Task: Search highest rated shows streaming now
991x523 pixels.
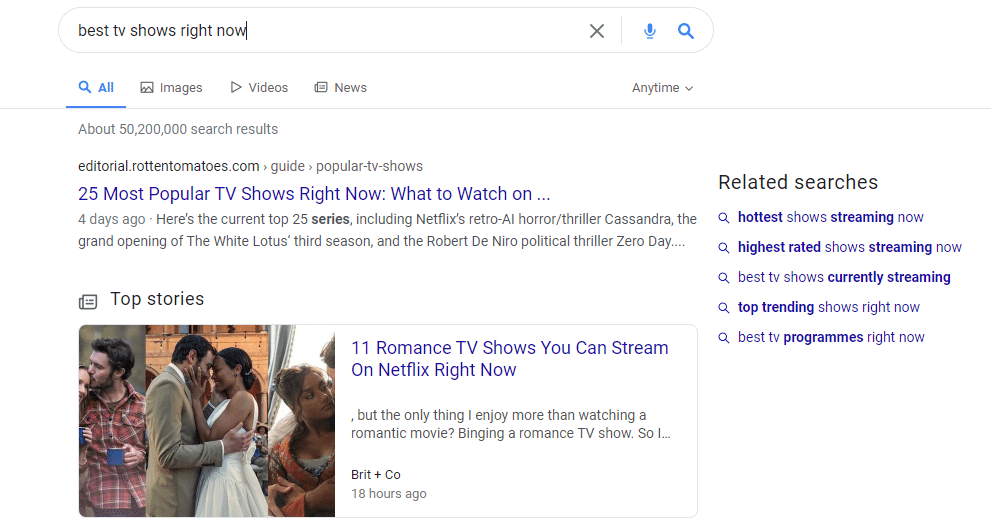Action: 849,247
